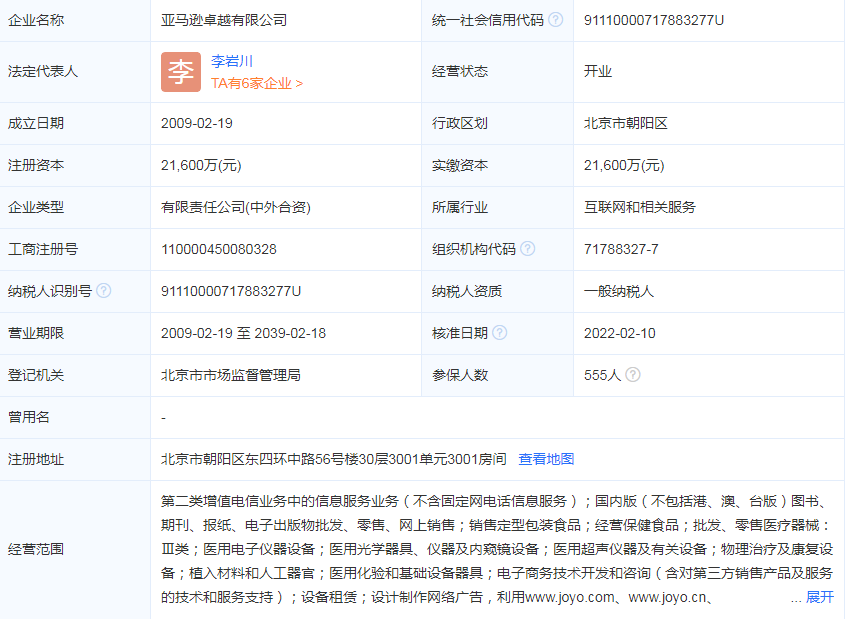Click the 登记机关 label
847x619 pixels.
point(36,375)
